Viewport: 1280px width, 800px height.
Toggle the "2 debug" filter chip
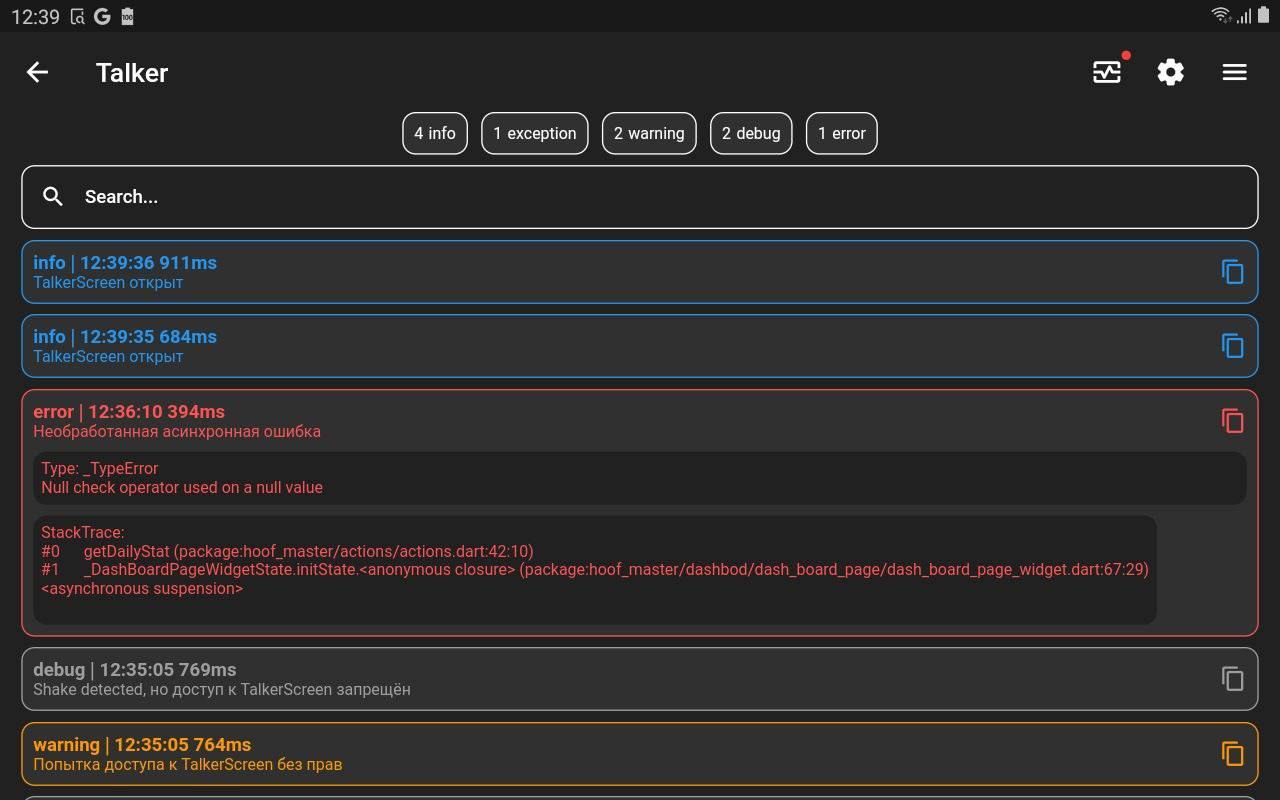pyautogui.click(x=751, y=134)
